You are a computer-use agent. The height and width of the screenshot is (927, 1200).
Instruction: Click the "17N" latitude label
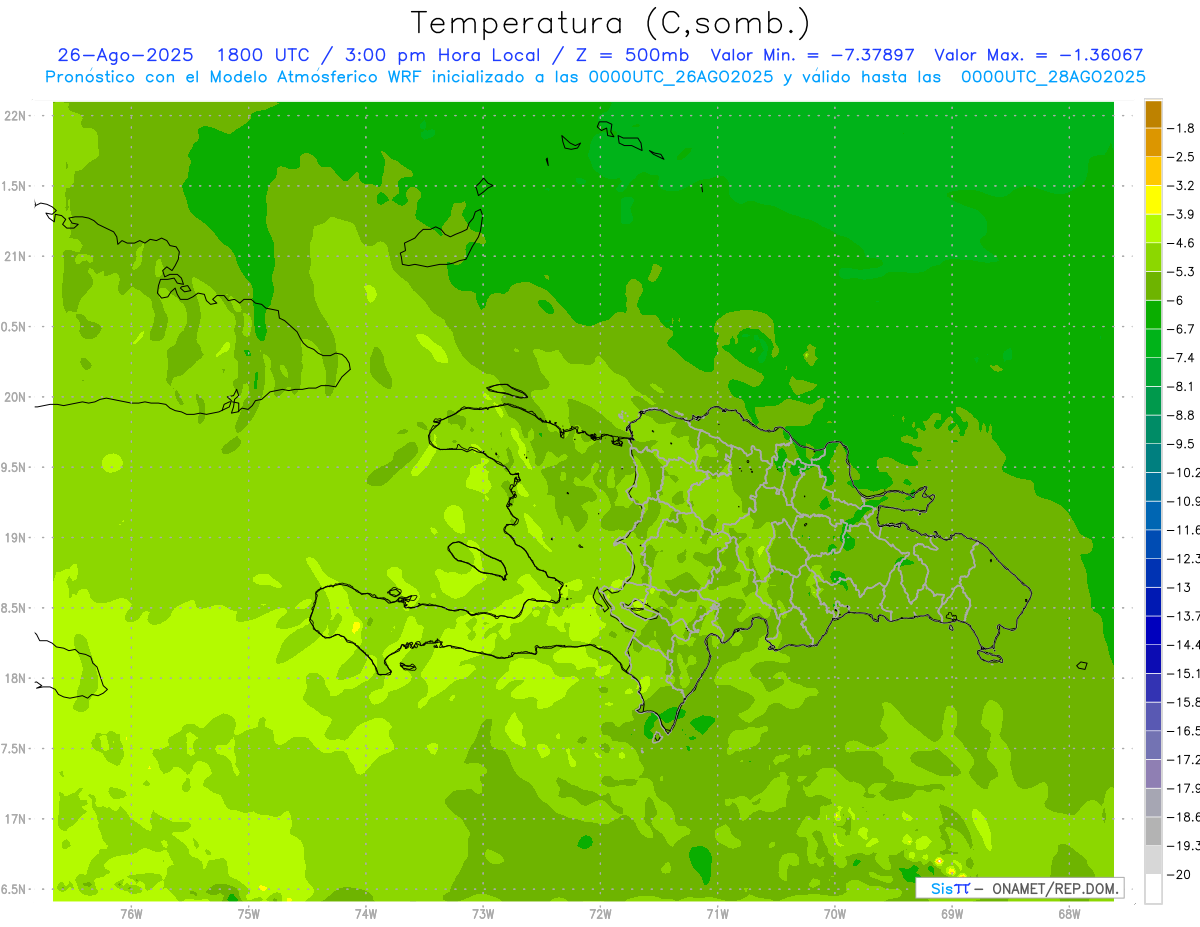[16, 819]
